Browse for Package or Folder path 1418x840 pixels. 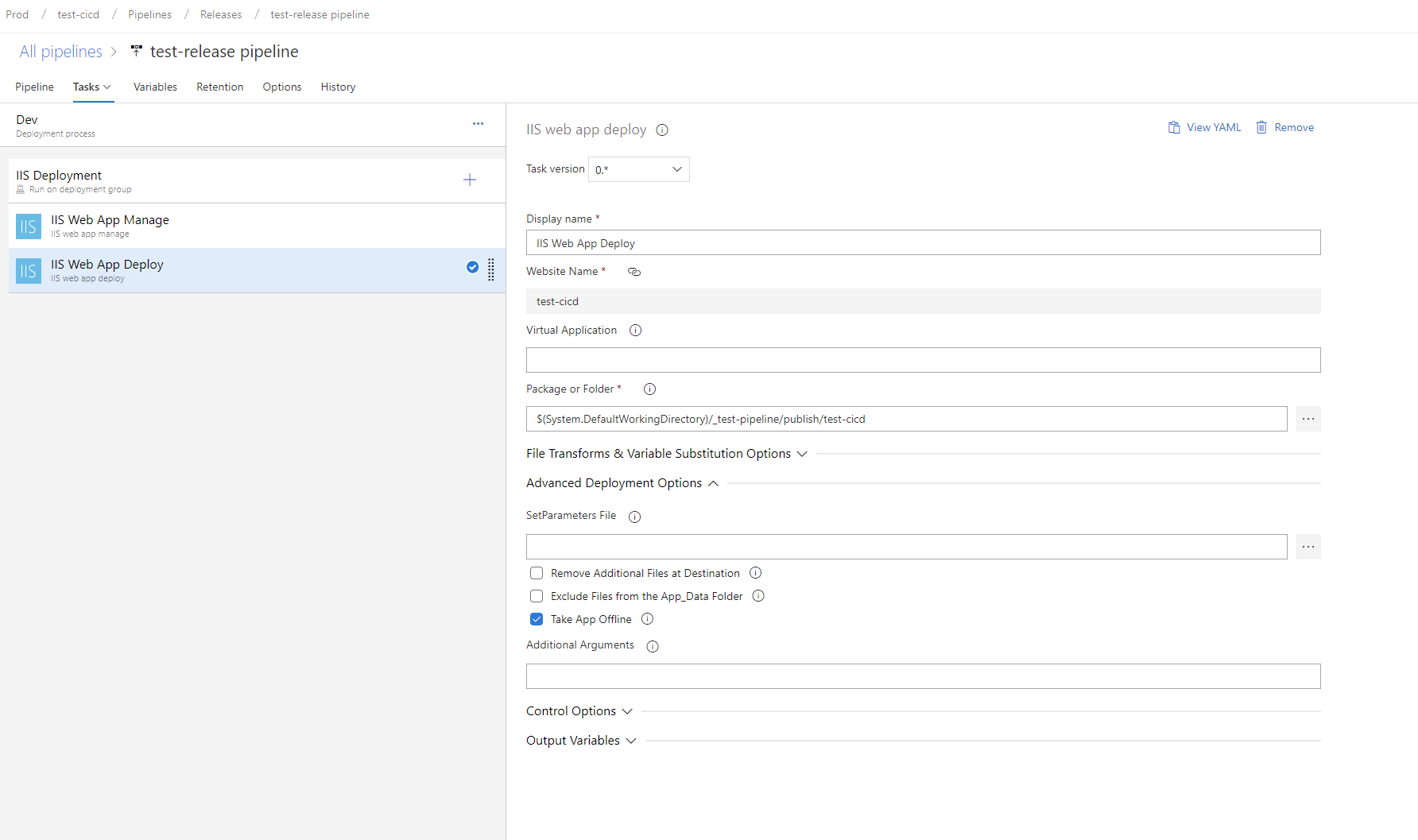point(1308,419)
